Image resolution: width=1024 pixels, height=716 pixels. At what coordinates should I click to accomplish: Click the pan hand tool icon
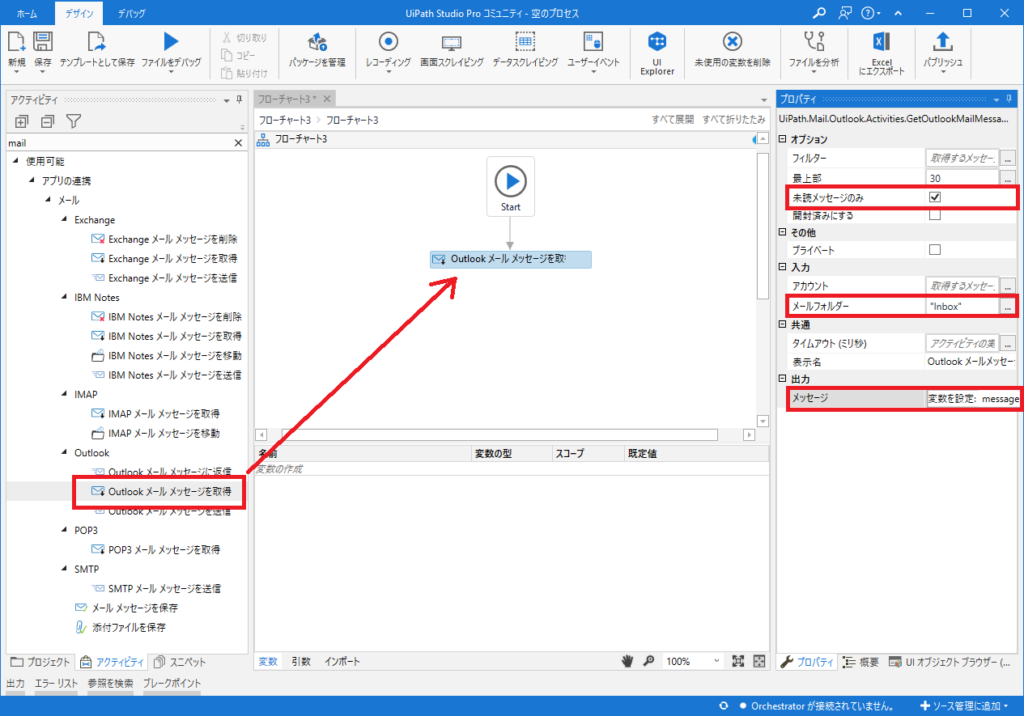click(628, 662)
